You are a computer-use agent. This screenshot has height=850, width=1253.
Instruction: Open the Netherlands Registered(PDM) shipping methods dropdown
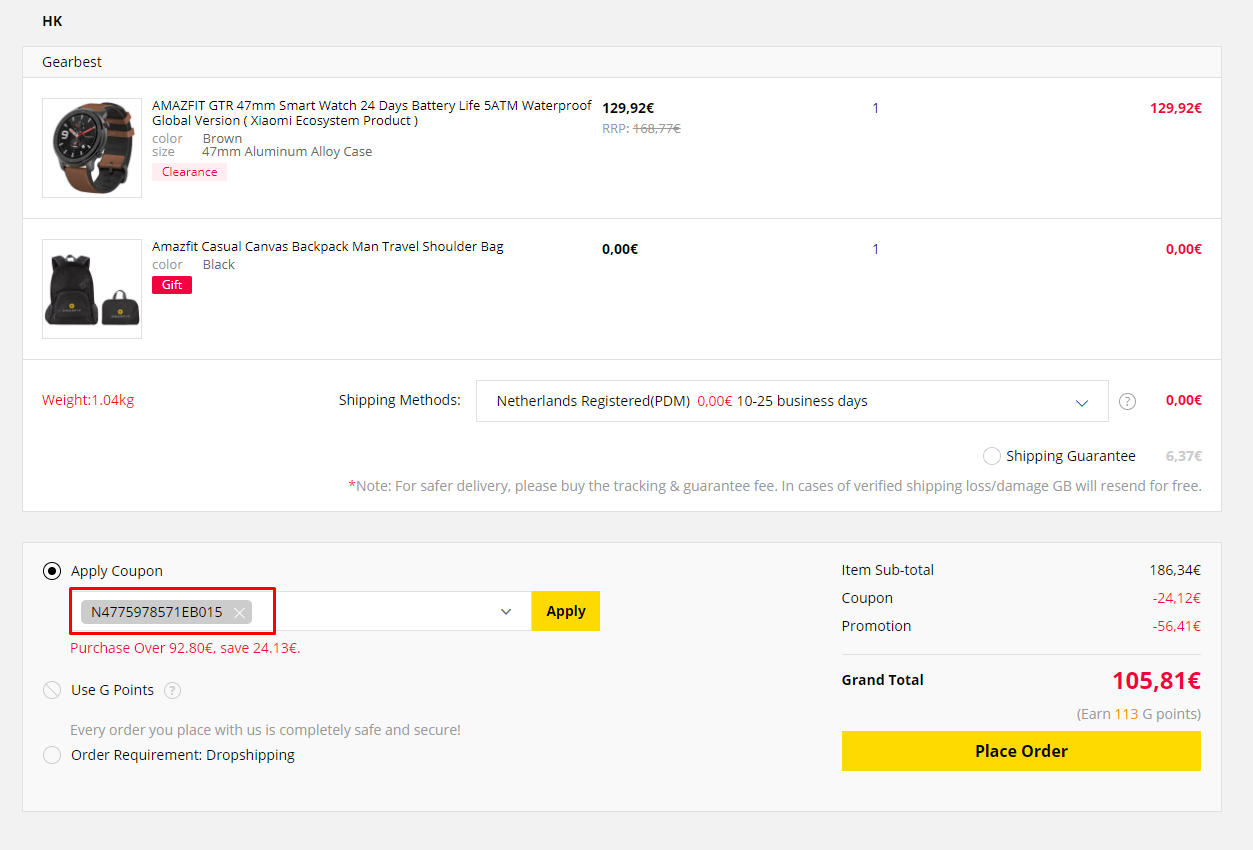coord(792,401)
